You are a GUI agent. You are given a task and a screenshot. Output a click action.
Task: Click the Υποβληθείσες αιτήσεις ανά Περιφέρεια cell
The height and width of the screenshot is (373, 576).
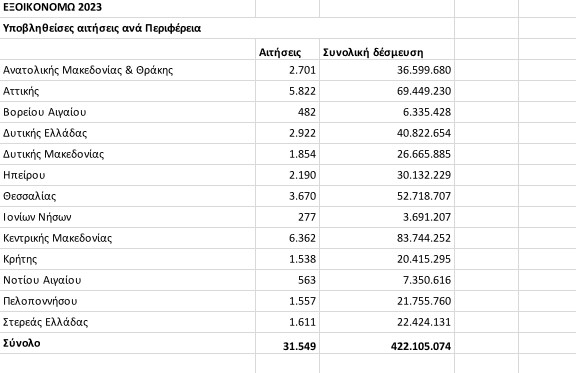point(227,28)
